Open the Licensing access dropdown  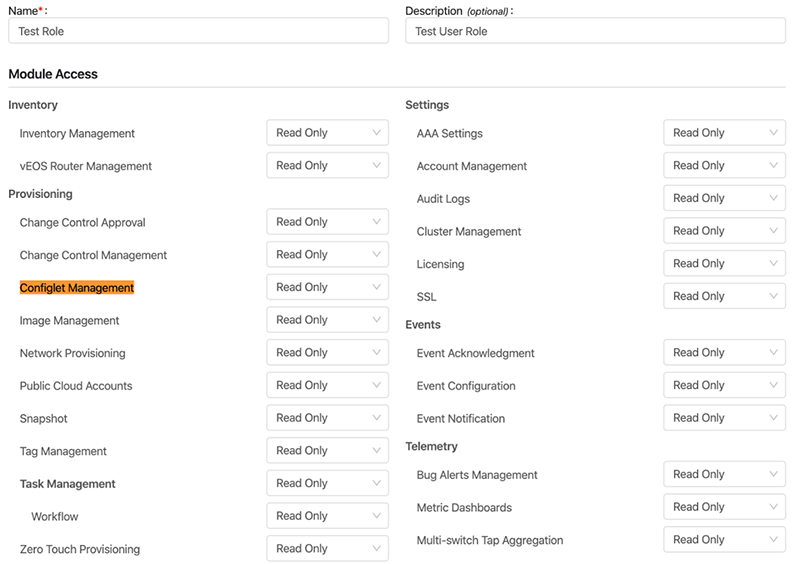724,263
